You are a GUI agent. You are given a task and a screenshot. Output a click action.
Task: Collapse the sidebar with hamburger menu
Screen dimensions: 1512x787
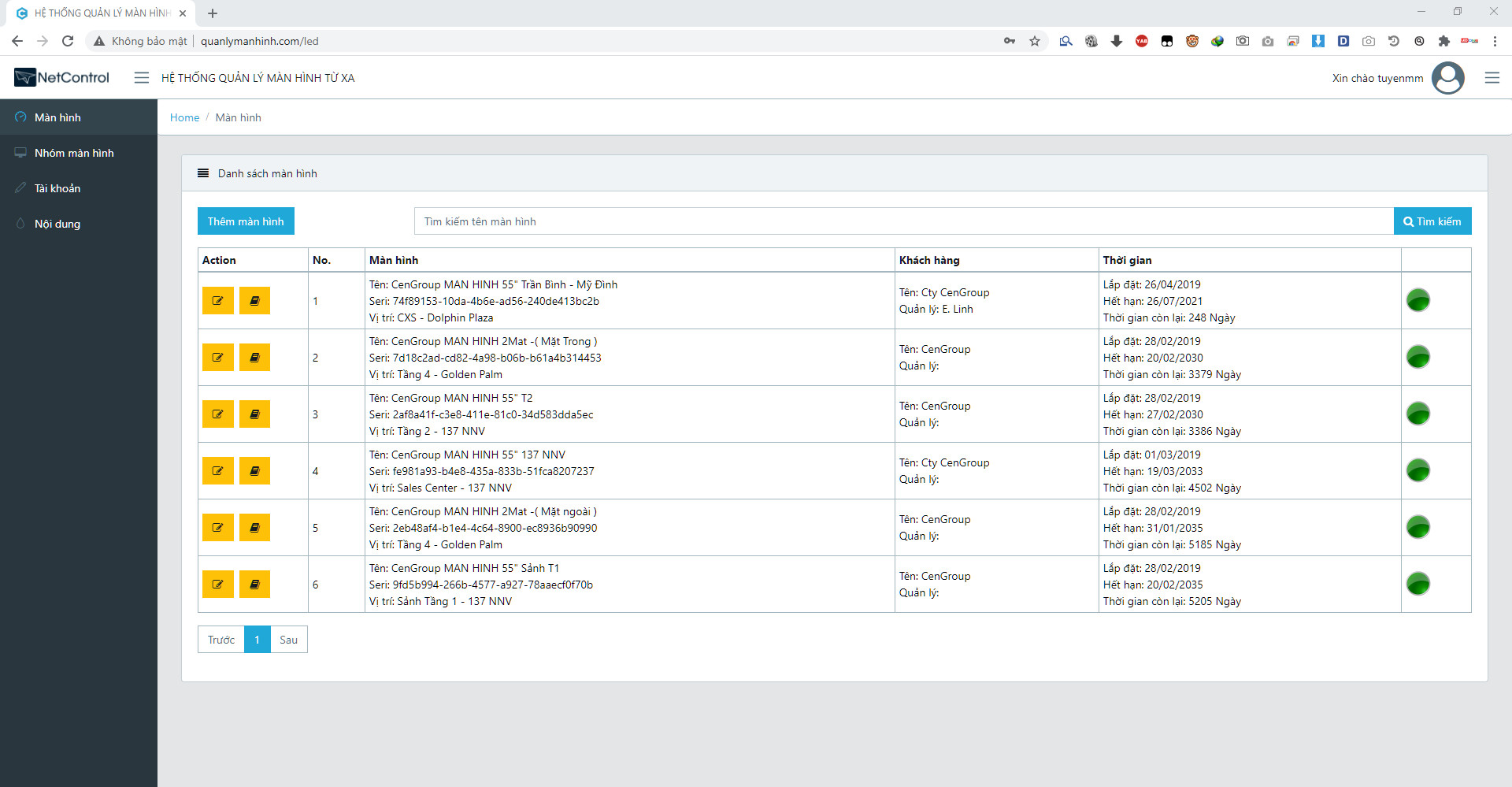pos(142,77)
